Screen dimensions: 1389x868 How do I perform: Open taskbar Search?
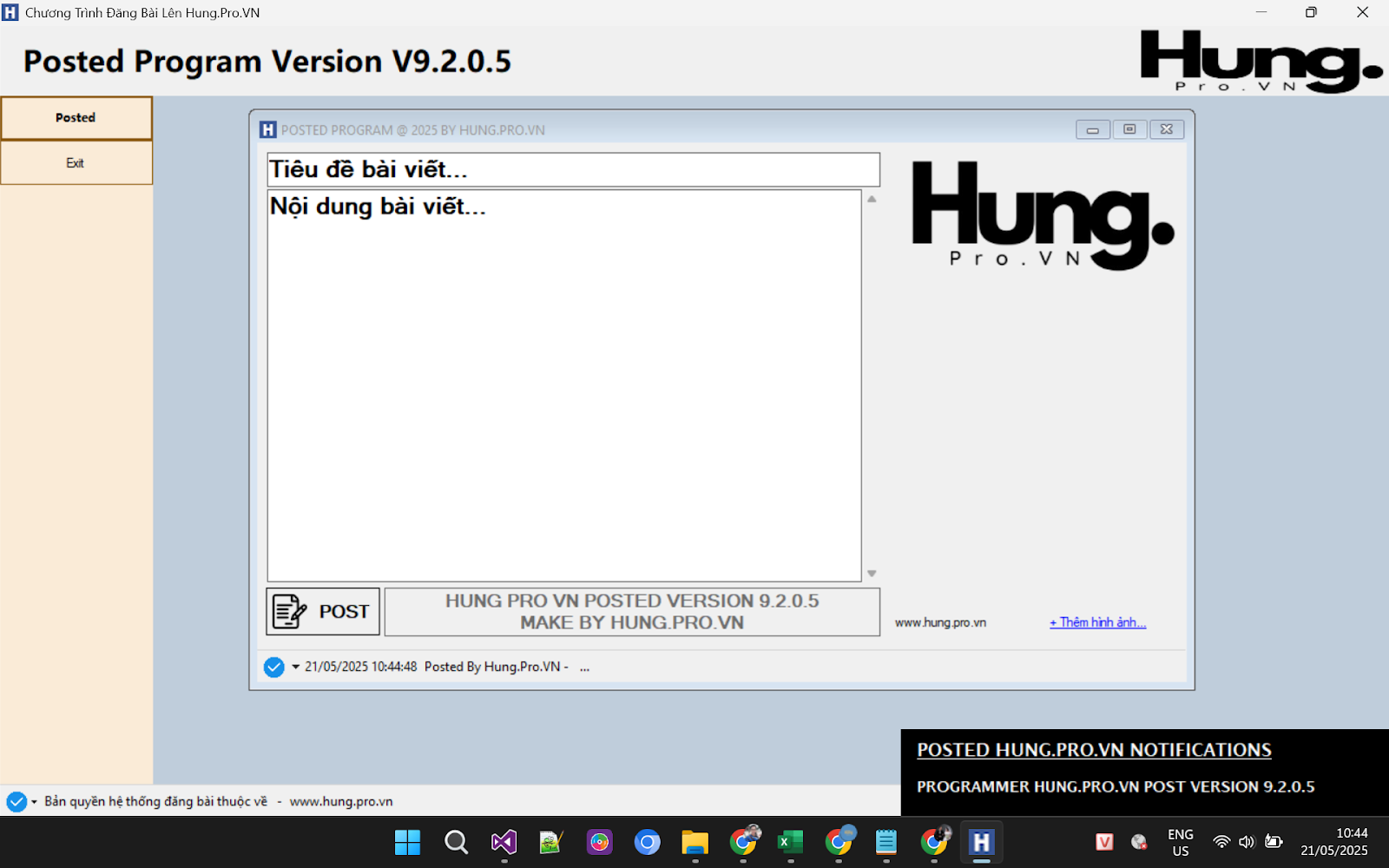456,842
